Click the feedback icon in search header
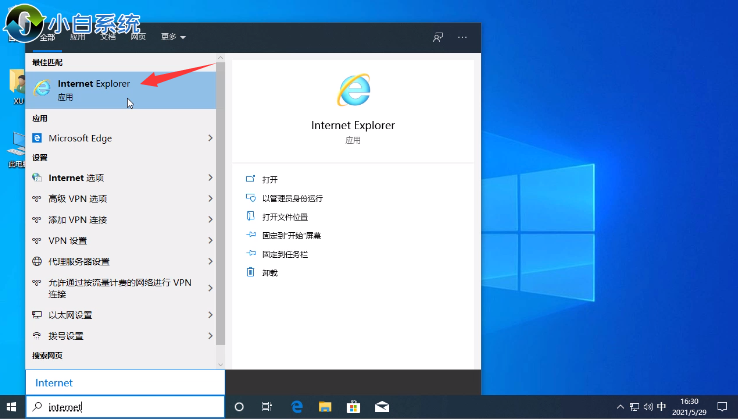Image resolution: width=738 pixels, height=419 pixels. (x=437, y=37)
